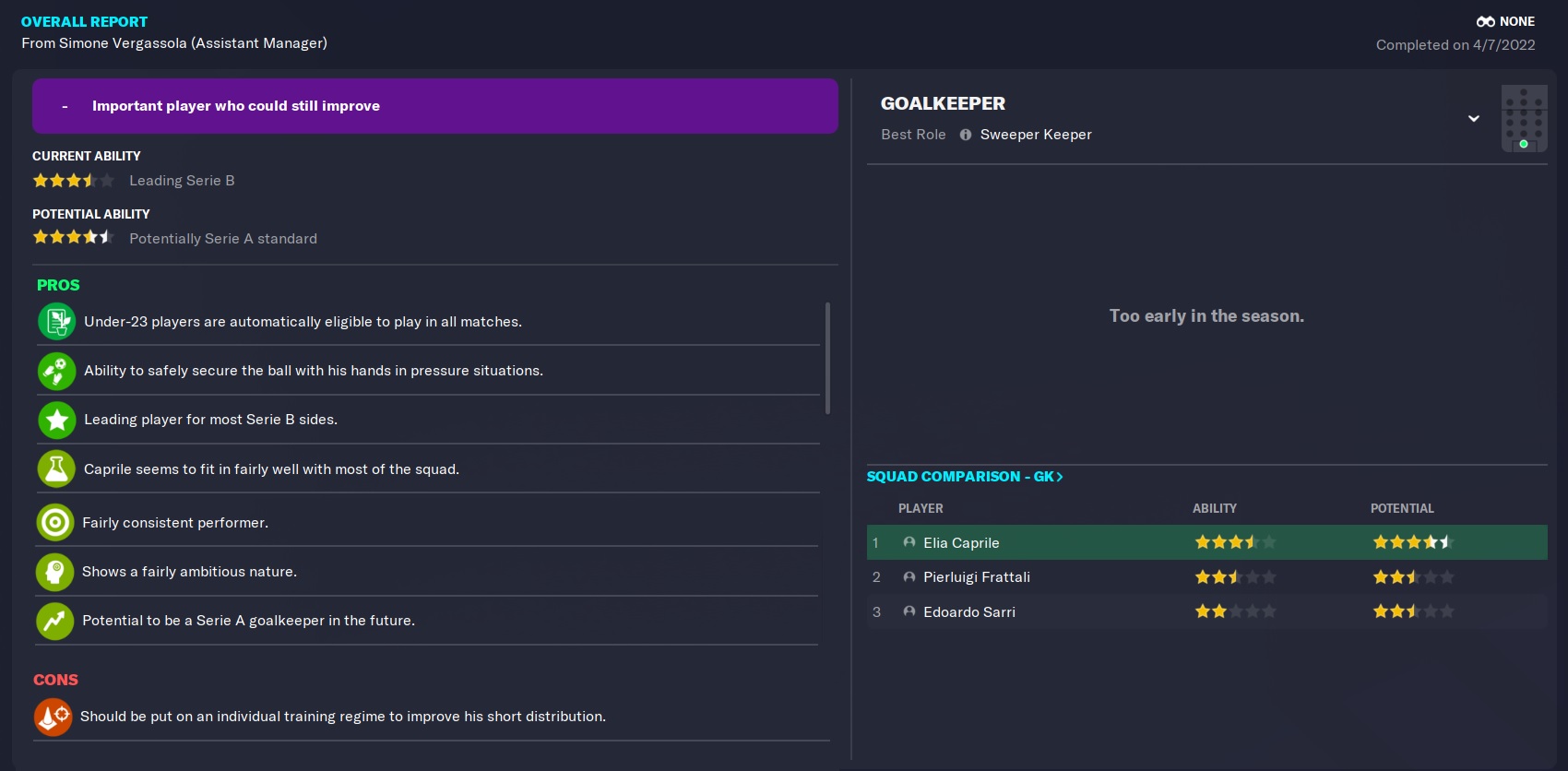This screenshot has width=1568, height=771.
Task: Click the orange training cone icon under Cons
Action: [53, 717]
